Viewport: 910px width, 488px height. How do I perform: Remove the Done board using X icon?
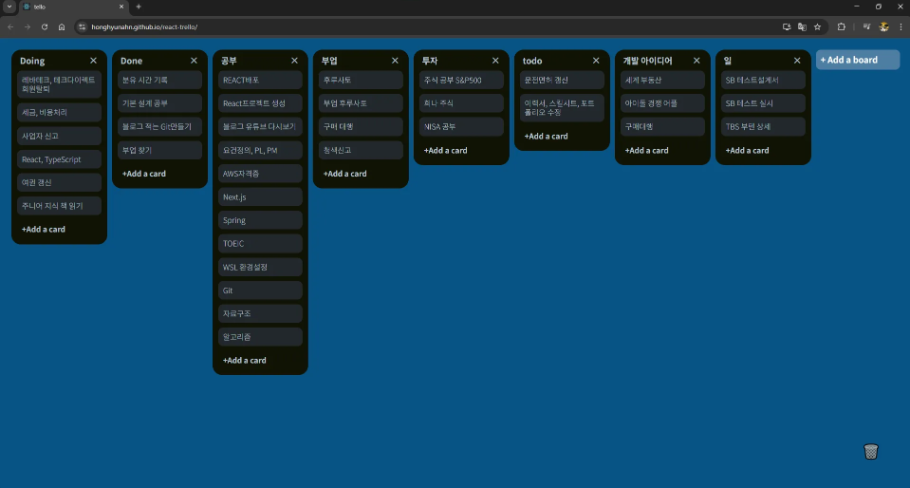[x=194, y=61]
